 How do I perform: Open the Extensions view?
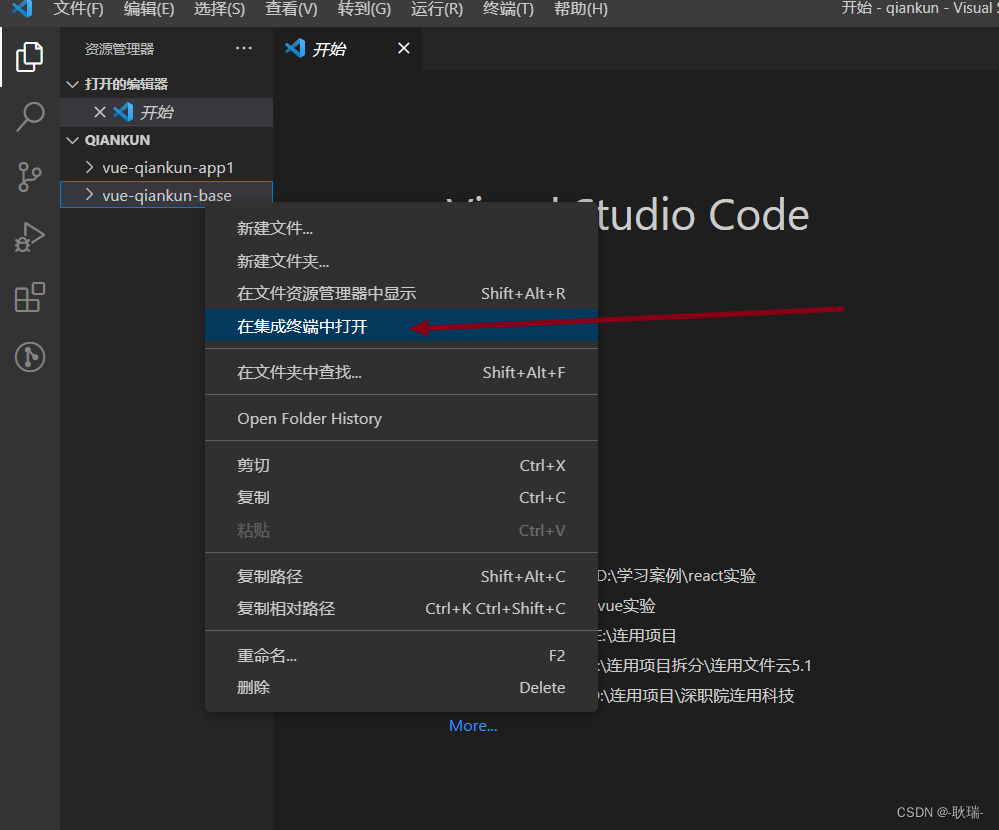(29, 297)
